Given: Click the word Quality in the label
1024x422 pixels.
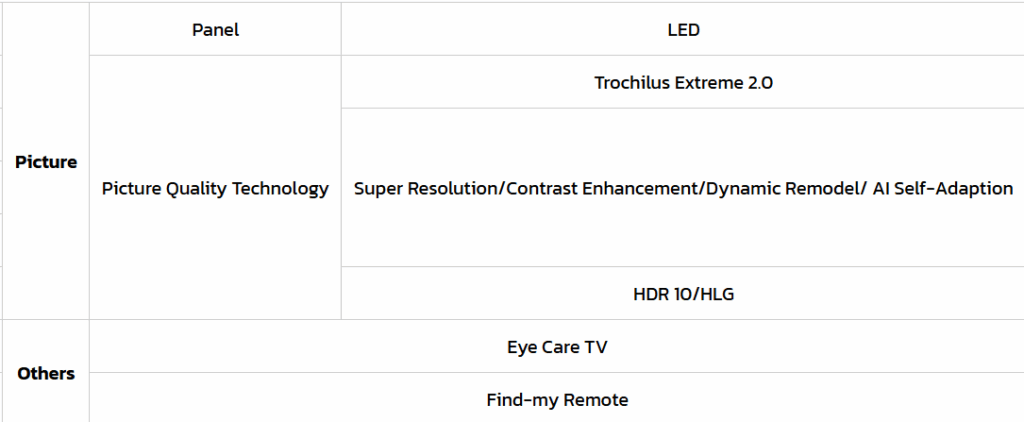Looking at the screenshot, I should (197, 188).
